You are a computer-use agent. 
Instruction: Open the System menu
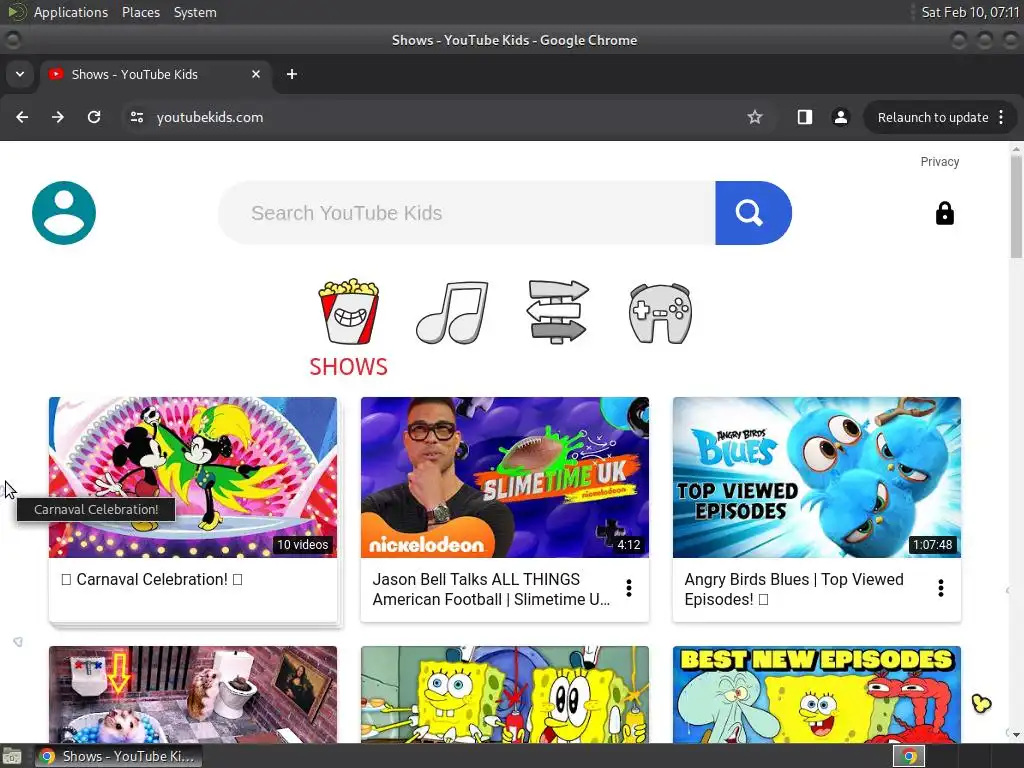(195, 12)
